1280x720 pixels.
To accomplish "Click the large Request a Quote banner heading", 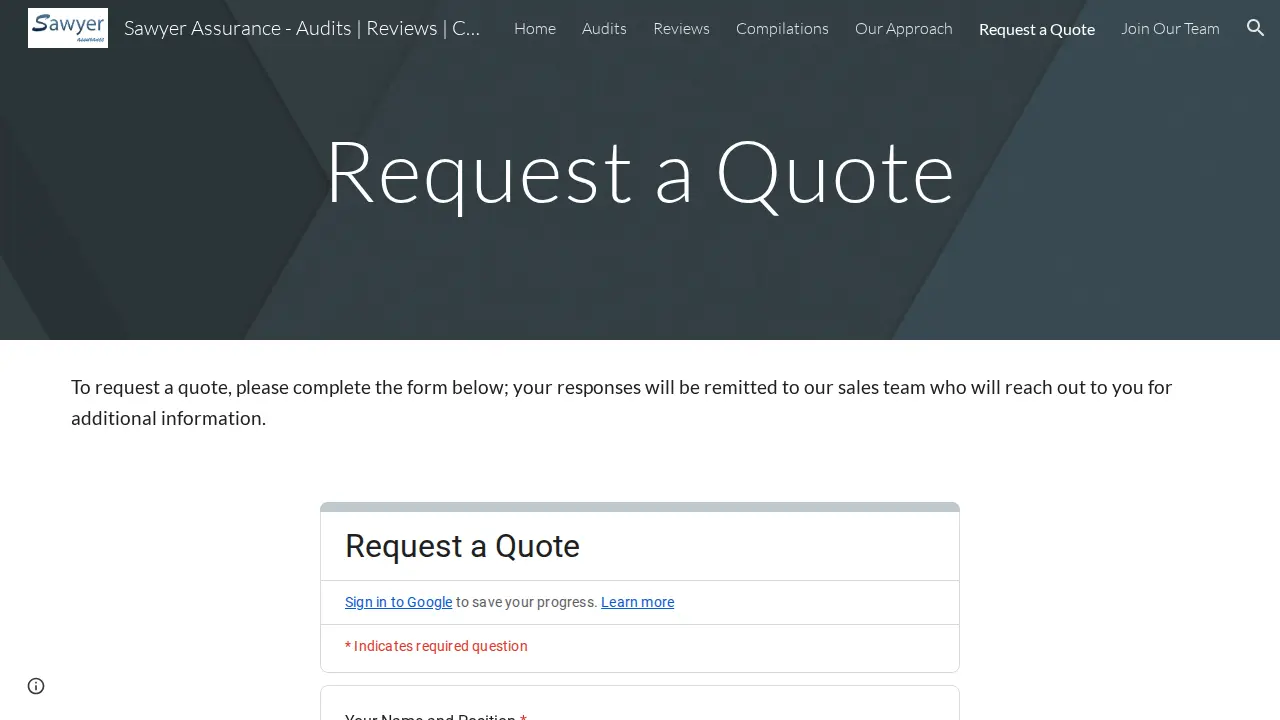I will pos(640,172).
